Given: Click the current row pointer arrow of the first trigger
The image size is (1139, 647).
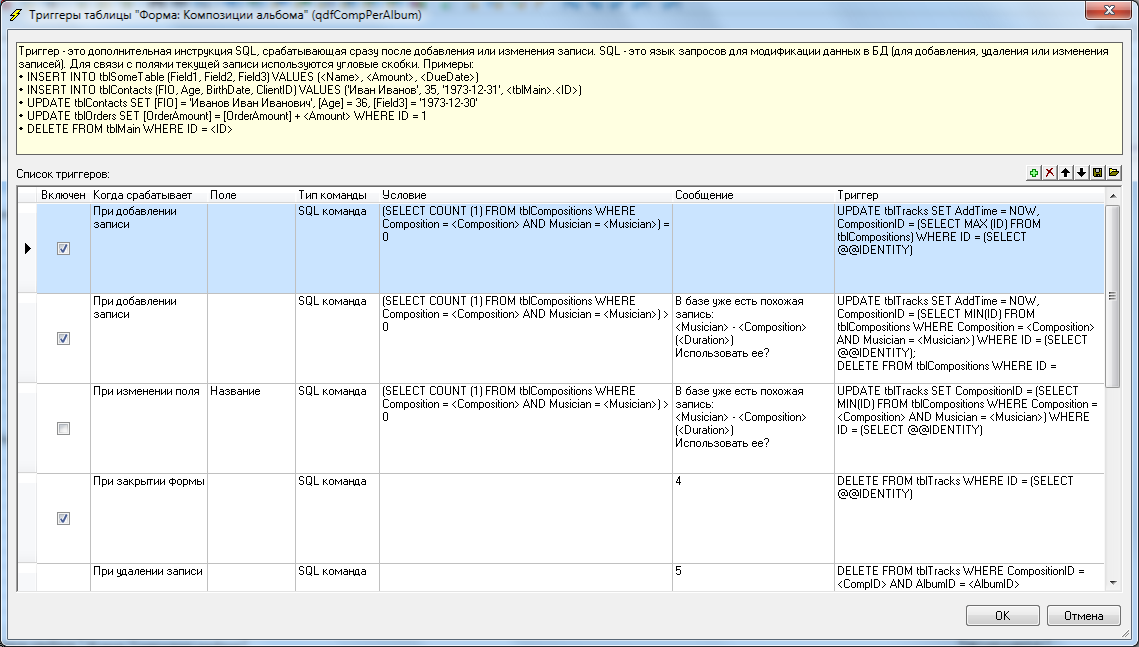Looking at the screenshot, I should coord(27,248).
